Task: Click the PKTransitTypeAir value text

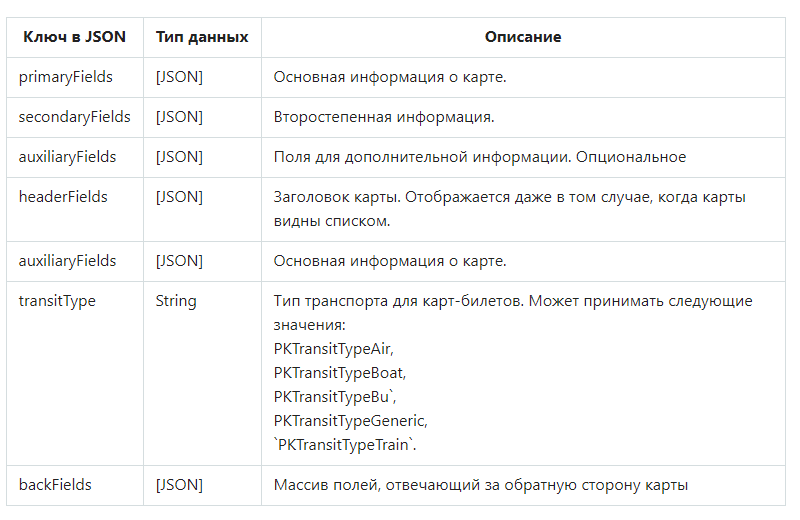Action: coord(334,349)
